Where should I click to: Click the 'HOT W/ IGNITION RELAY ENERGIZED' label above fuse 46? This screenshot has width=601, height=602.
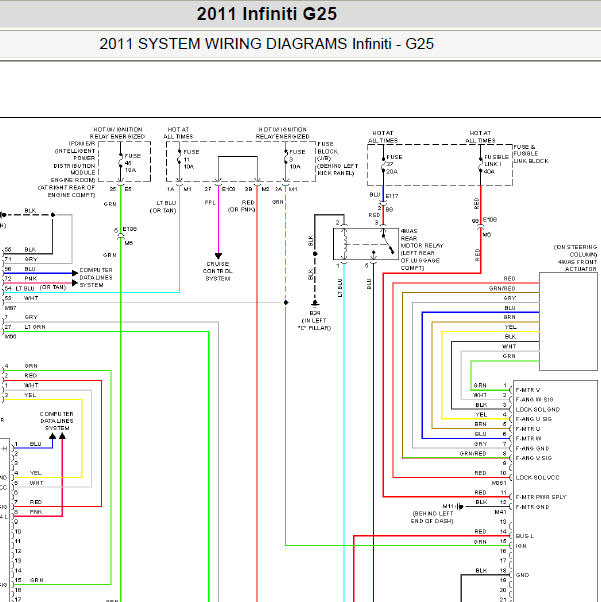pyautogui.click(x=118, y=133)
